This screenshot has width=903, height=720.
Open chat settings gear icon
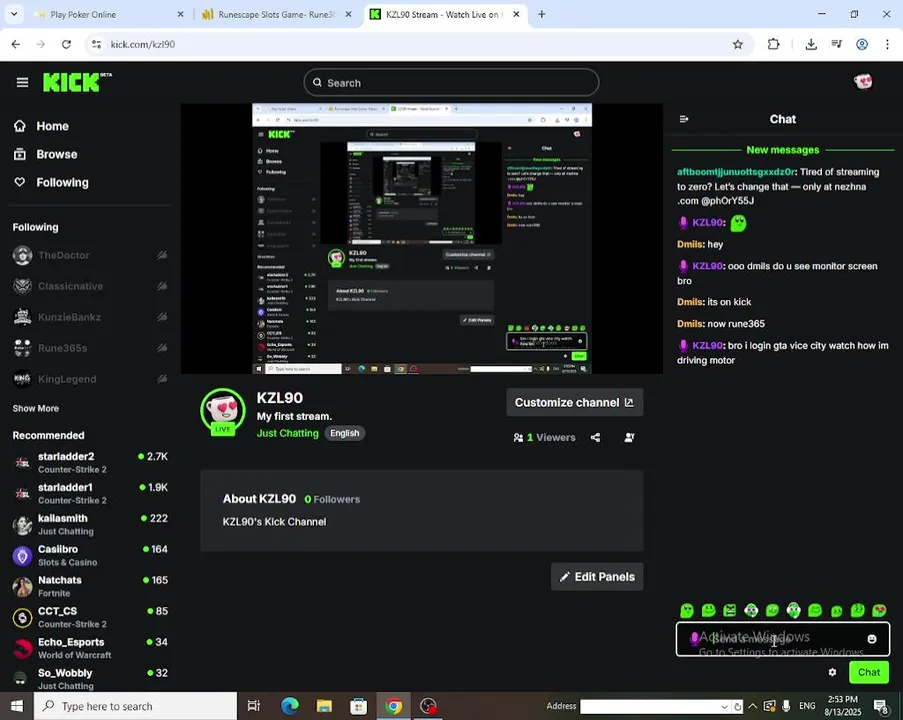tap(832, 672)
